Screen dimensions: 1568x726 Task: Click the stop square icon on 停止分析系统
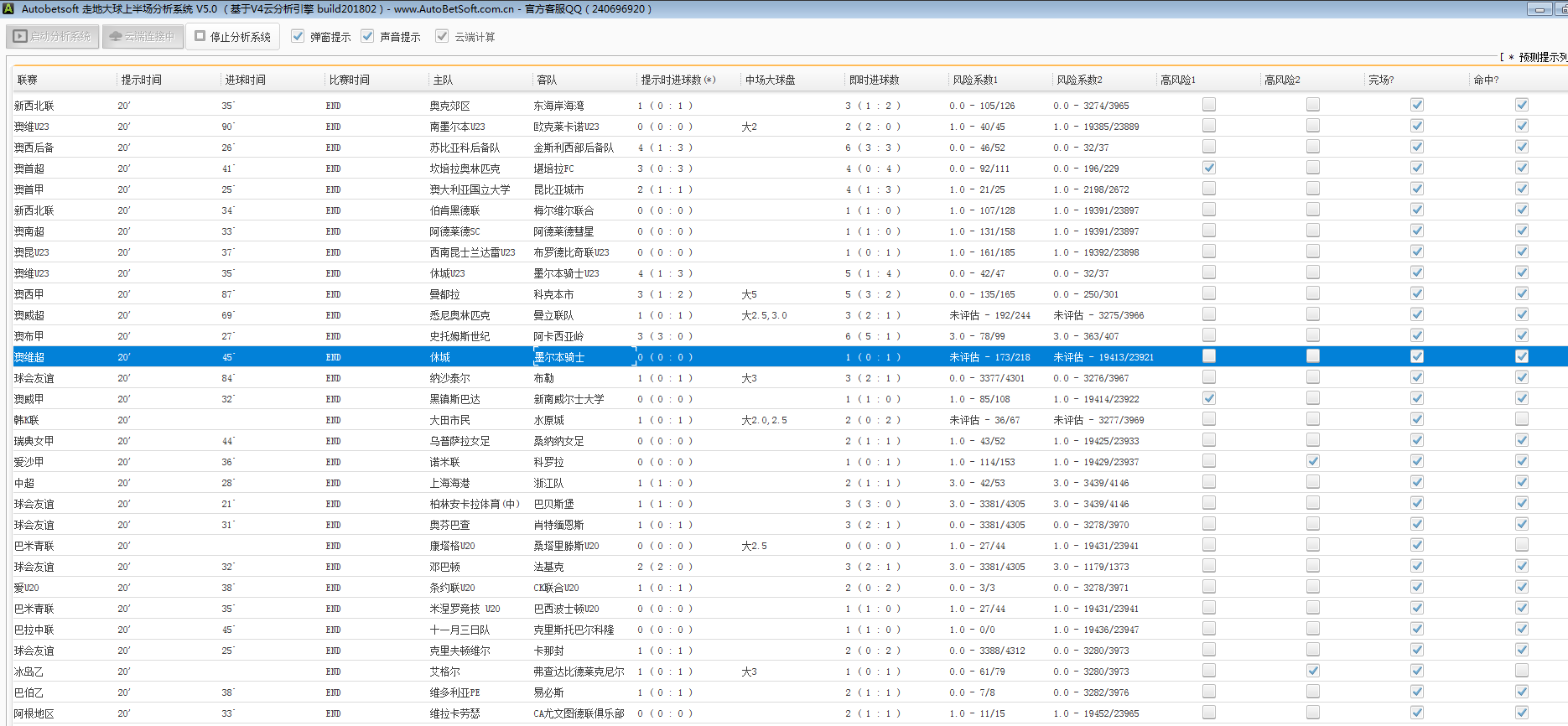(200, 36)
